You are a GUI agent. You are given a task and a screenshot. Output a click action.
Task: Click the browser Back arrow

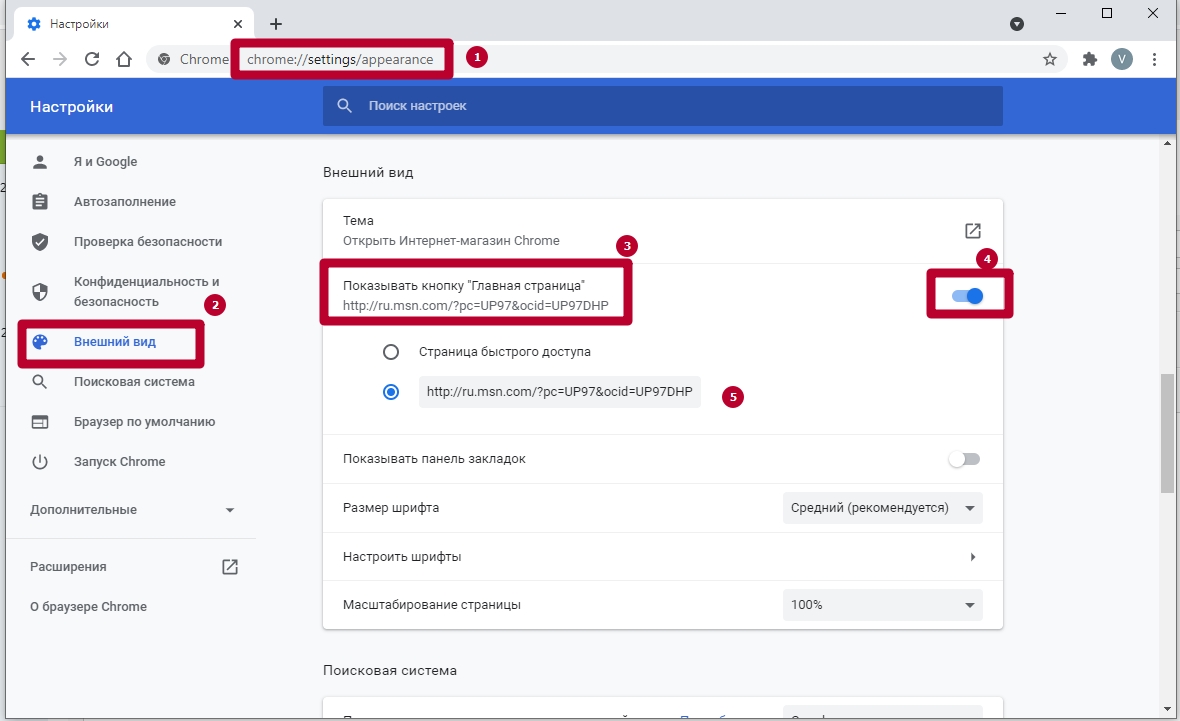coord(28,59)
